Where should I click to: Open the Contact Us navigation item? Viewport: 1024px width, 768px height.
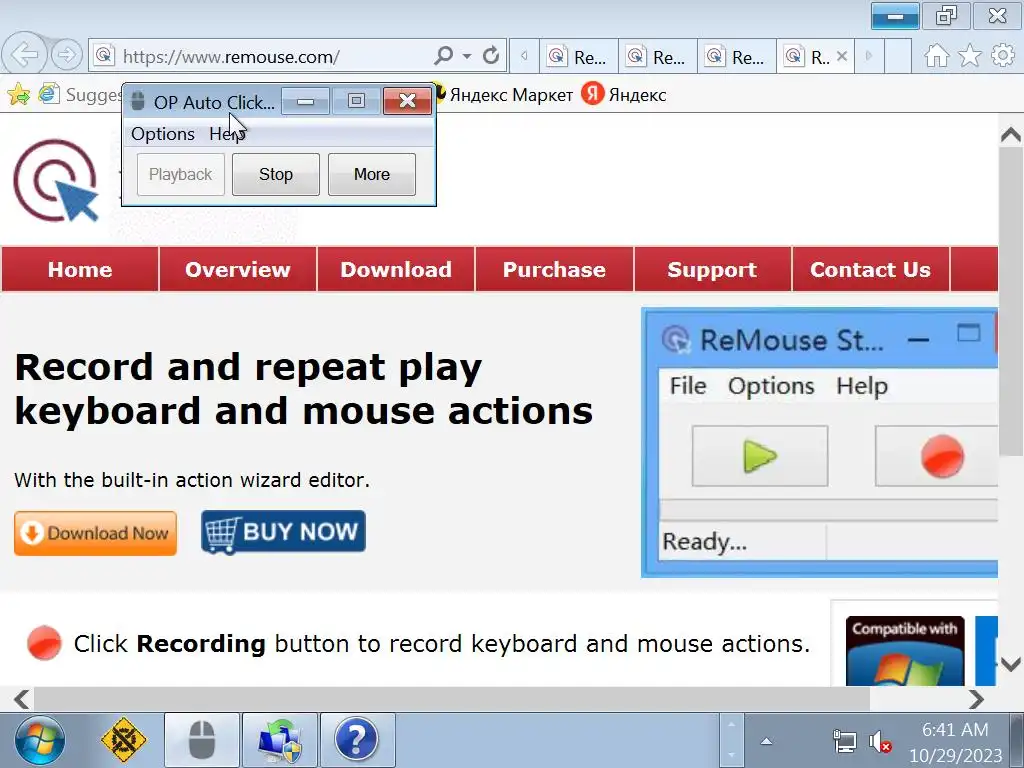pos(870,269)
